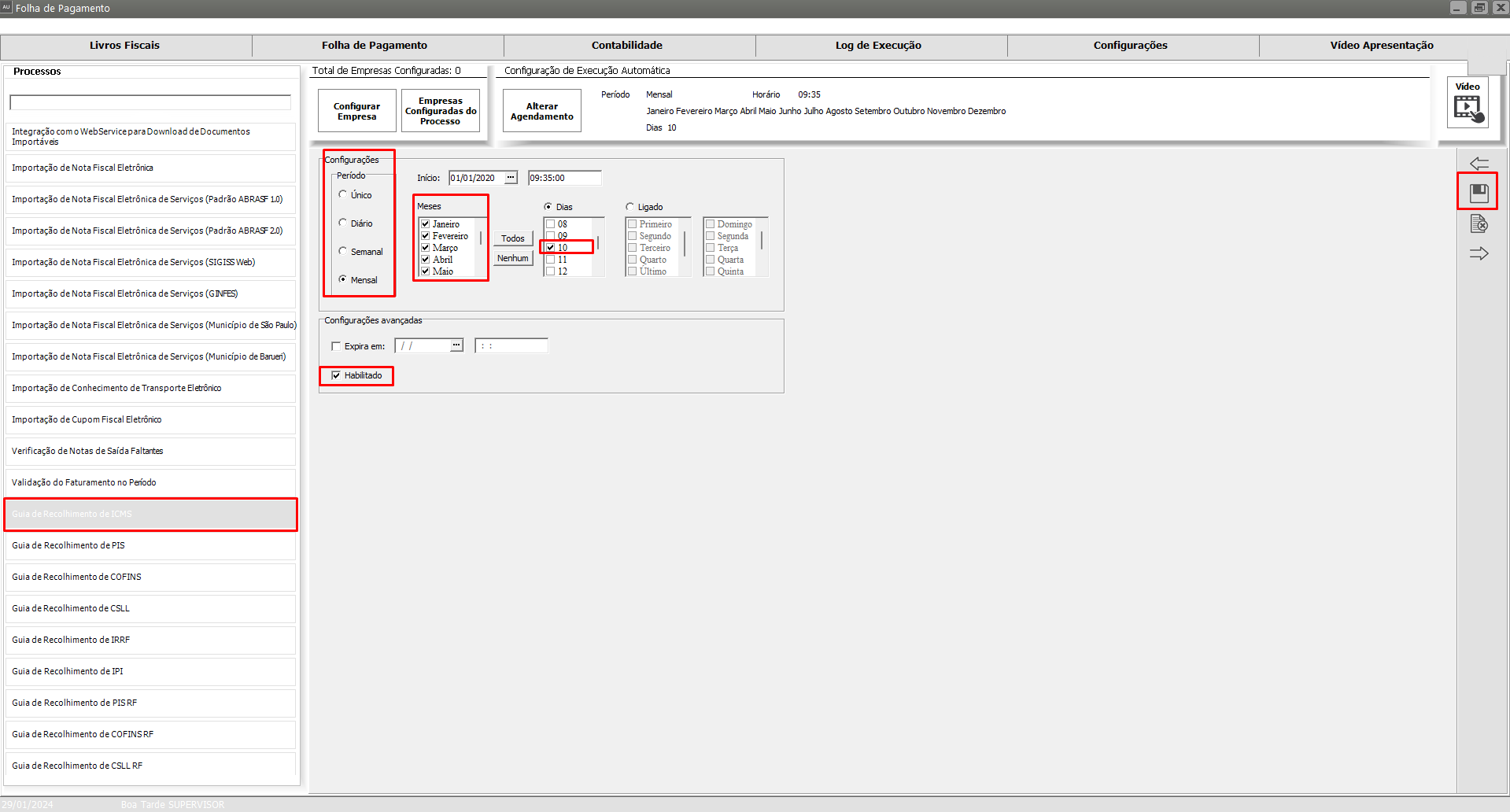Click Empresas Configuradas do Processo button
1510x812 pixels.
point(441,111)
